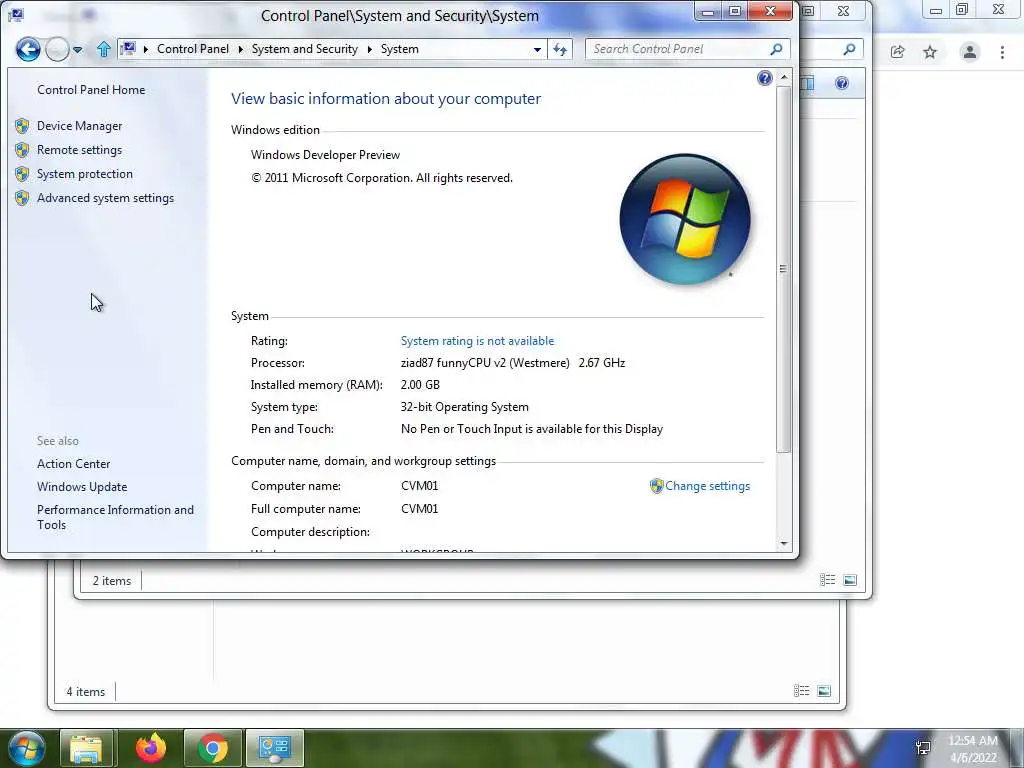This screenshot has width=1024, height=768.
Task: Click the vertical scrollbar thumb in System window
Action: coord(784,268)
